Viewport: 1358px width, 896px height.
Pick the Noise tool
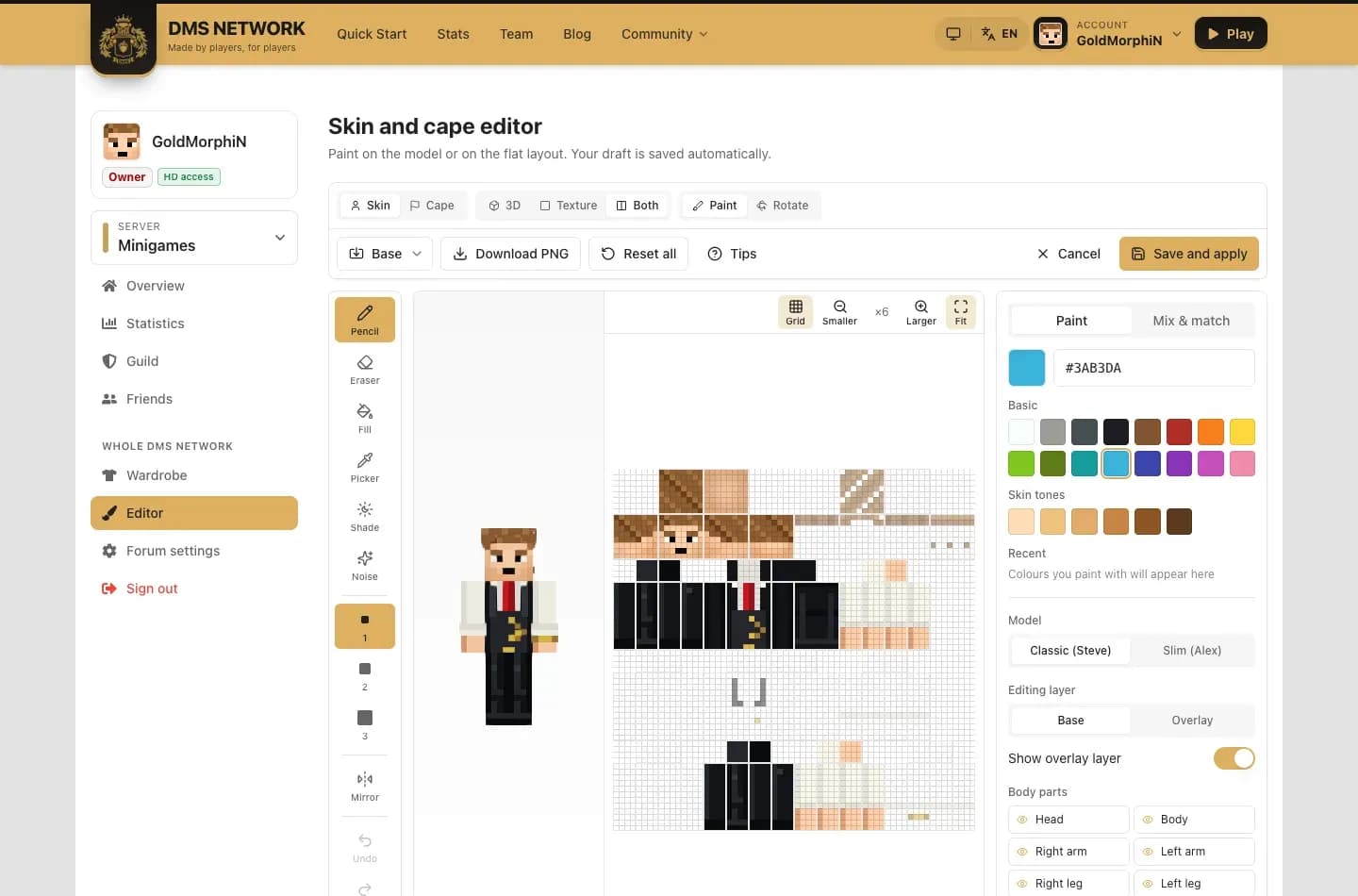click(365, 565)
